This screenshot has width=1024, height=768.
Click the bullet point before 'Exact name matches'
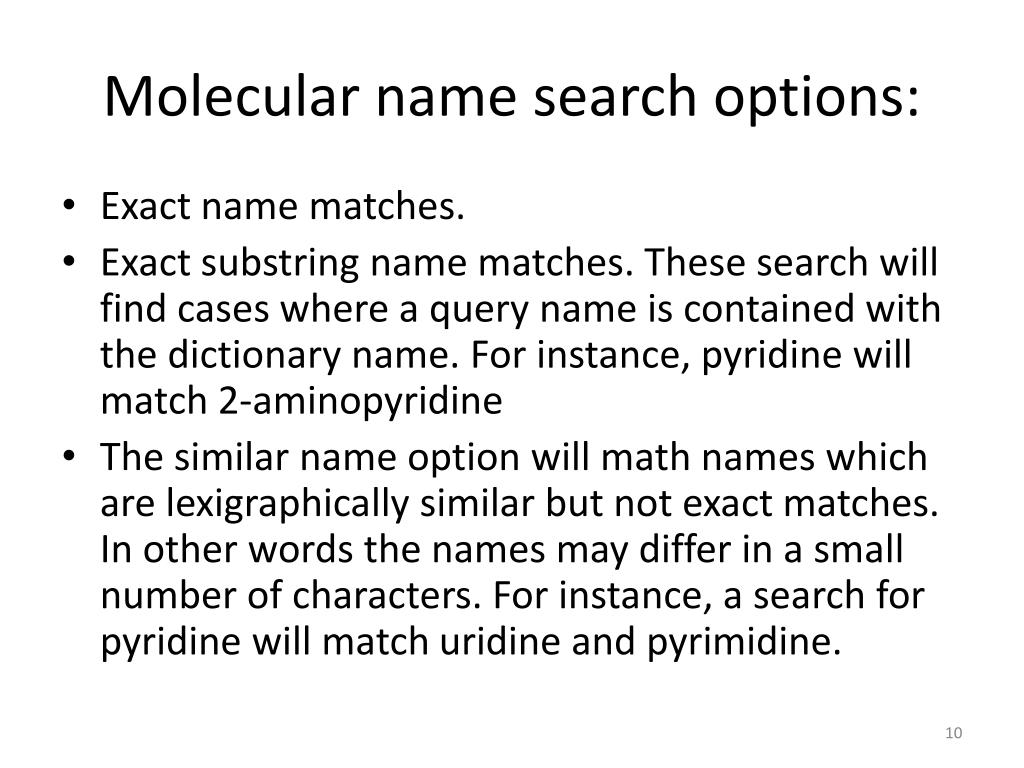click(x=69, y=205)
